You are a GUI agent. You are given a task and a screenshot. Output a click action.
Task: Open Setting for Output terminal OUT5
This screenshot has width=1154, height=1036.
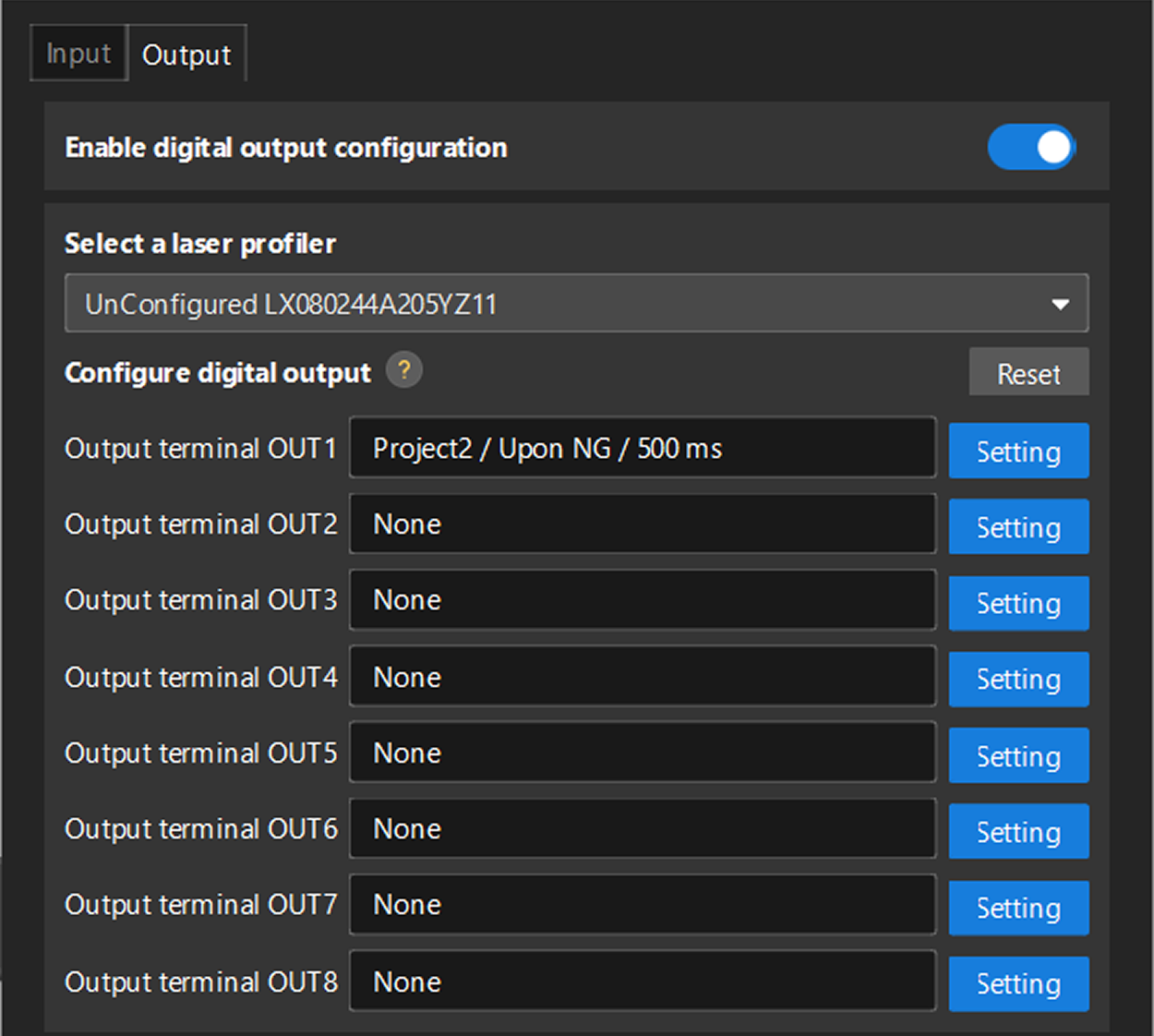pyautogui.click(x=1017, y=755)
